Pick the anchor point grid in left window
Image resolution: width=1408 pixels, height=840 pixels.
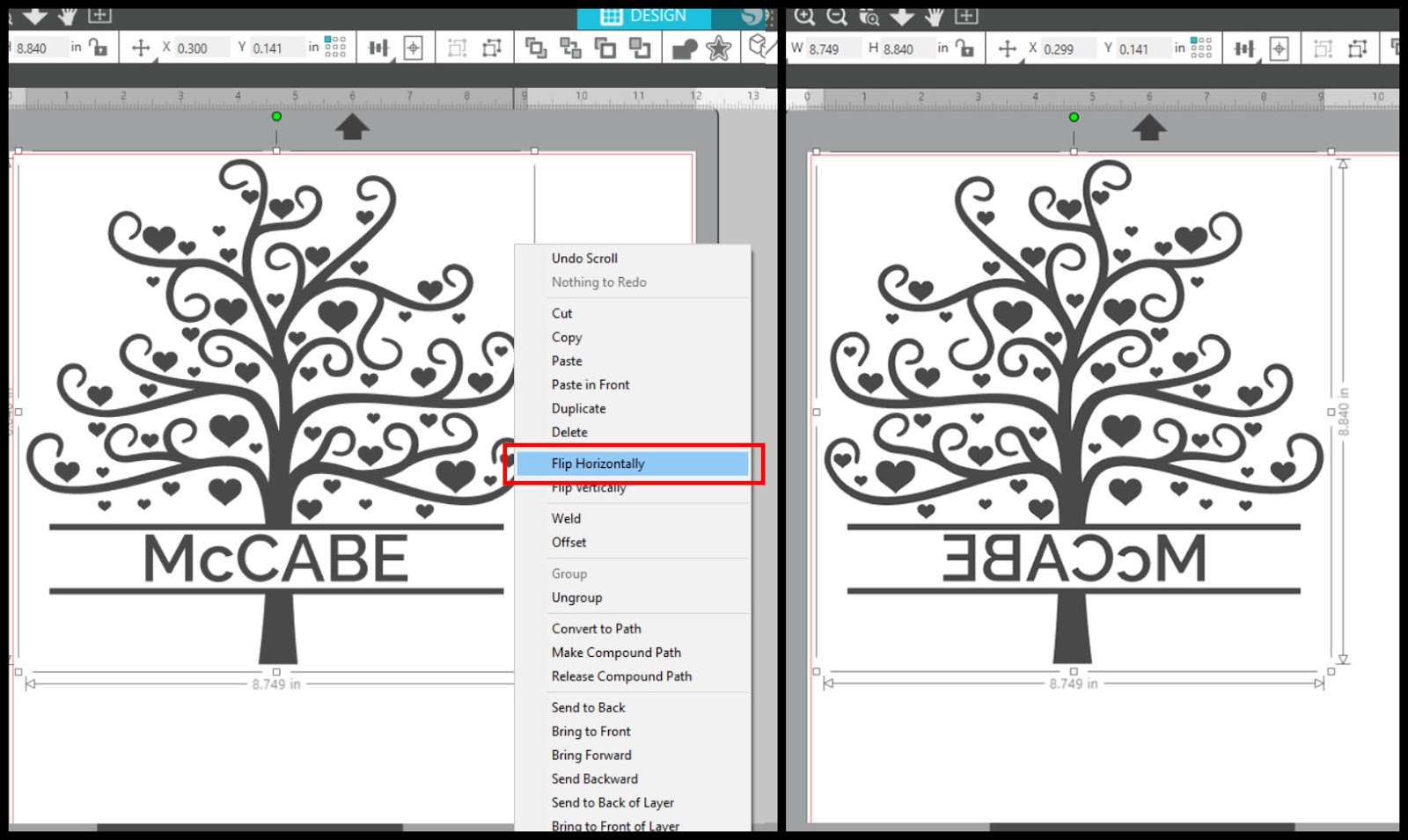(x=335, y=47)
